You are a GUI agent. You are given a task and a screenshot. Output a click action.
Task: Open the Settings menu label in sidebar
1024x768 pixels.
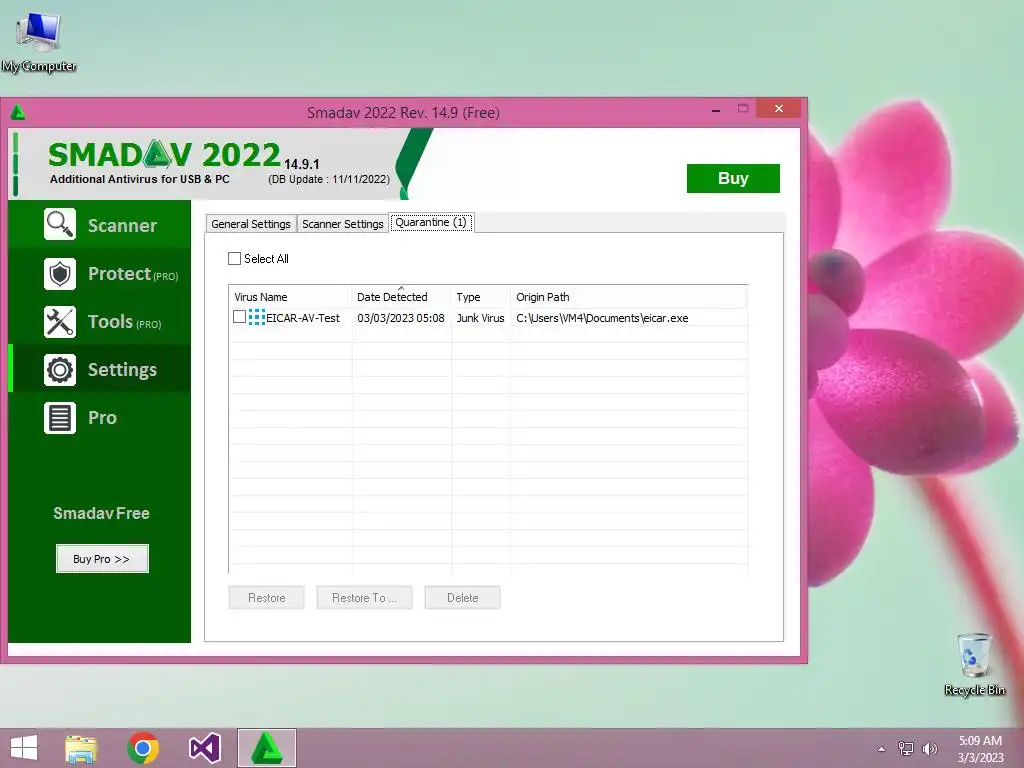[x=122, y=370]
